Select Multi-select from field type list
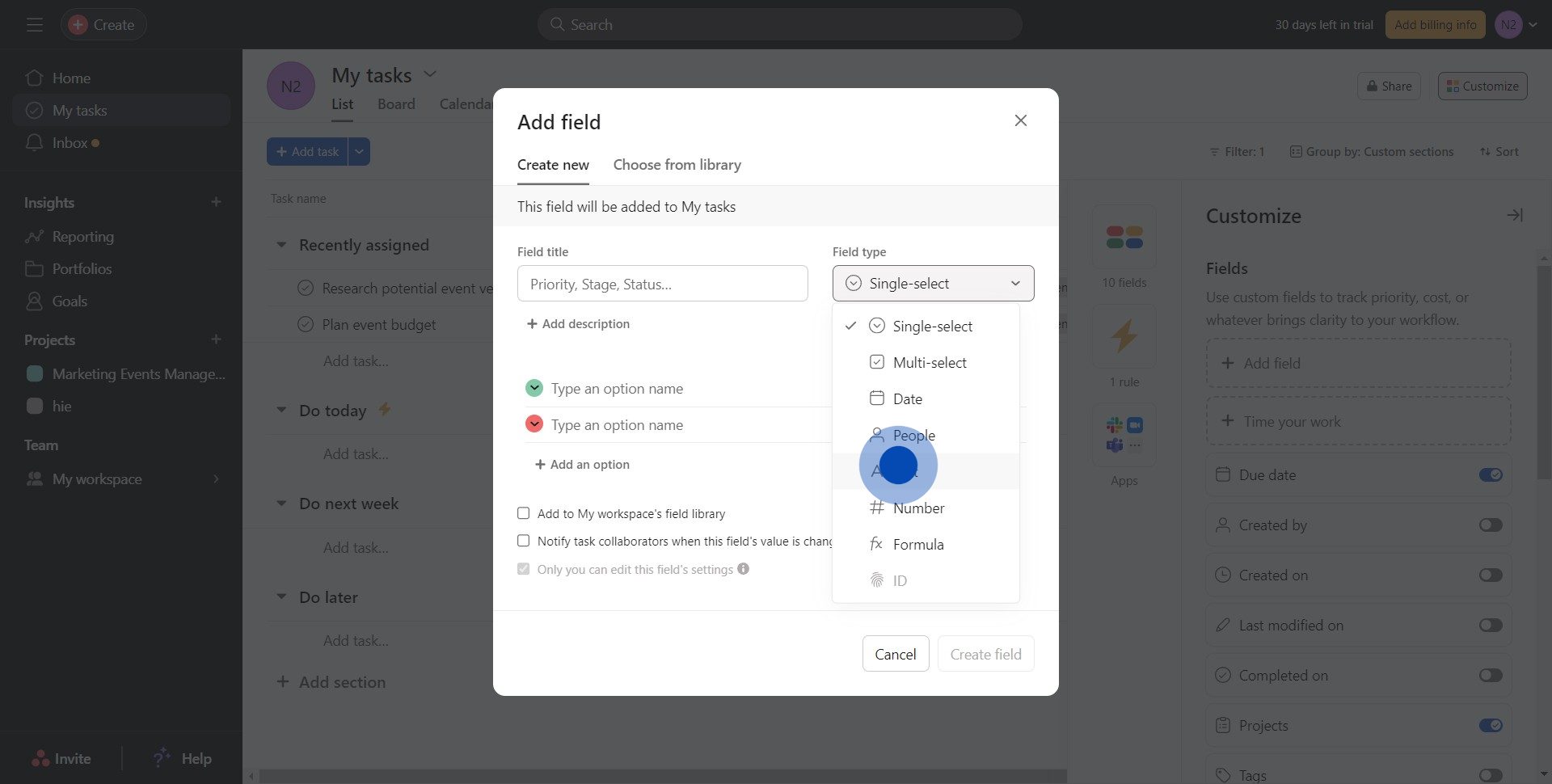1552x784 pixels. tap(929, 363)
